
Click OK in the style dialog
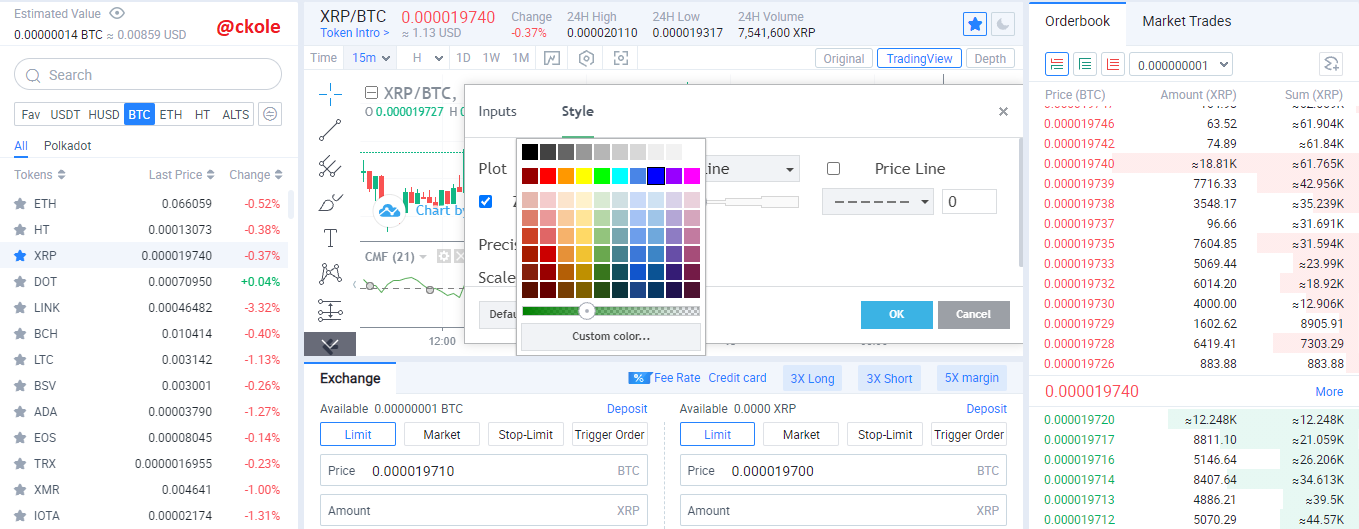(896, 314)
